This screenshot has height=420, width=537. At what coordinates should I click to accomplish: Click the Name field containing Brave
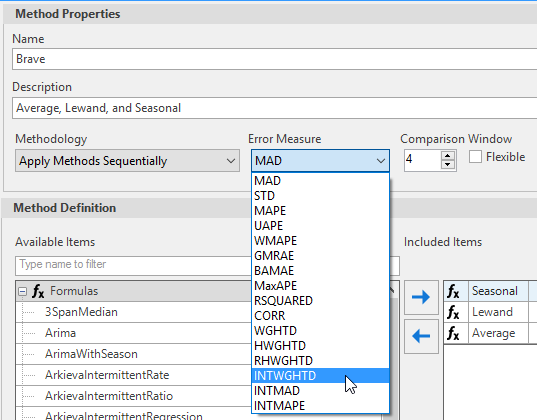point(274,59)
